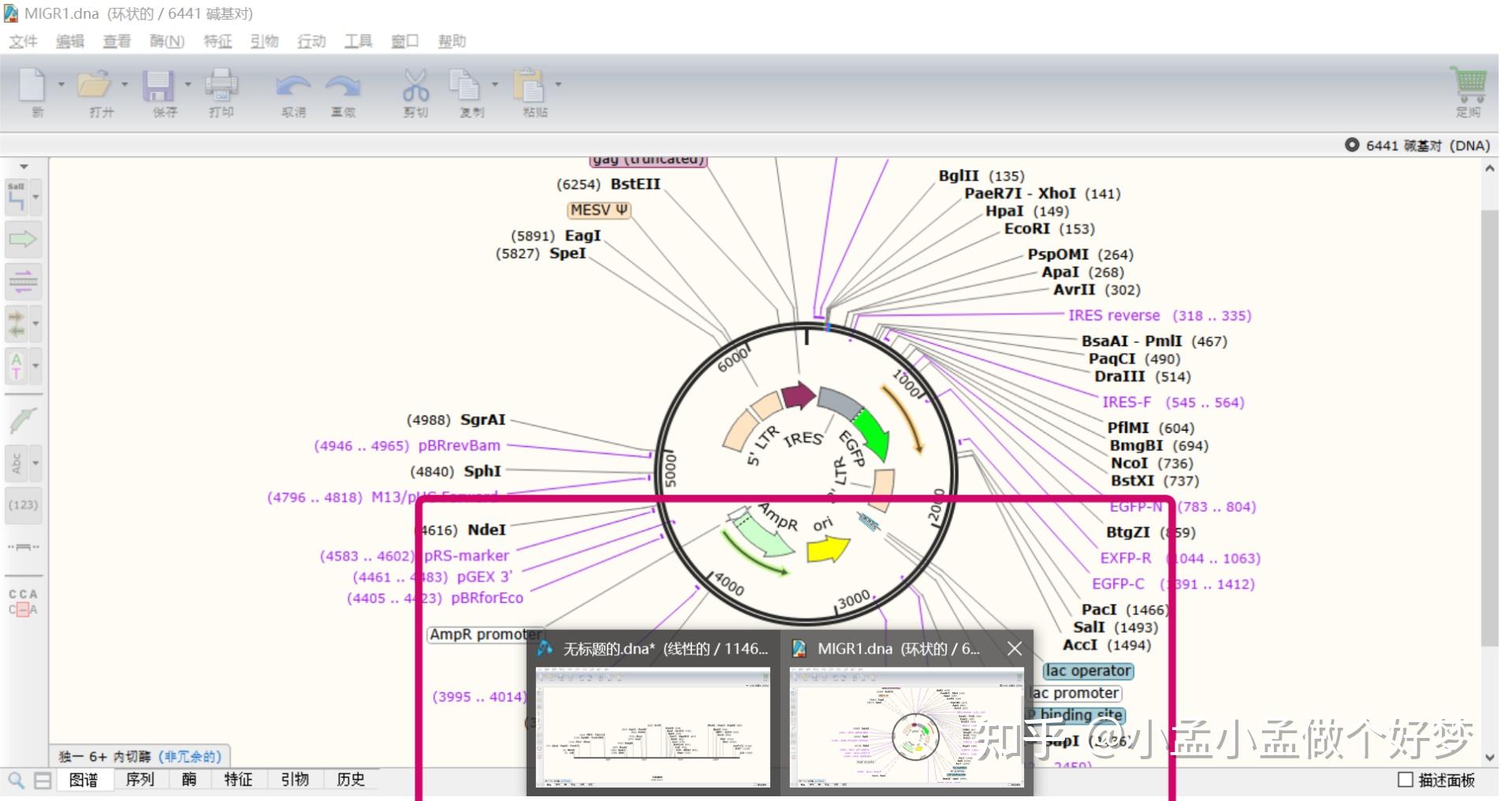1512x801 pixels.
Task: Click the vertical scrollbar on map view
Action: tap(1489, 426)
